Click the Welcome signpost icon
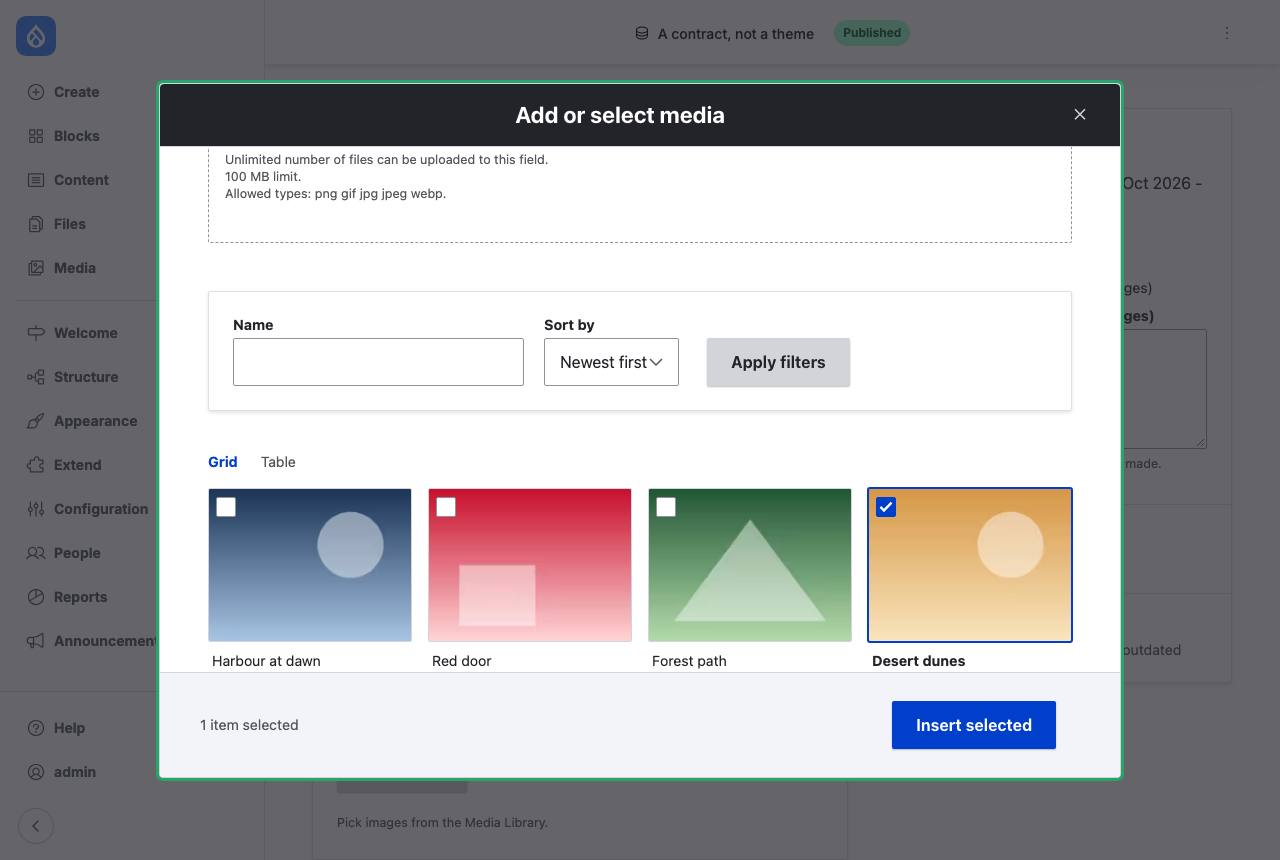 36,333
